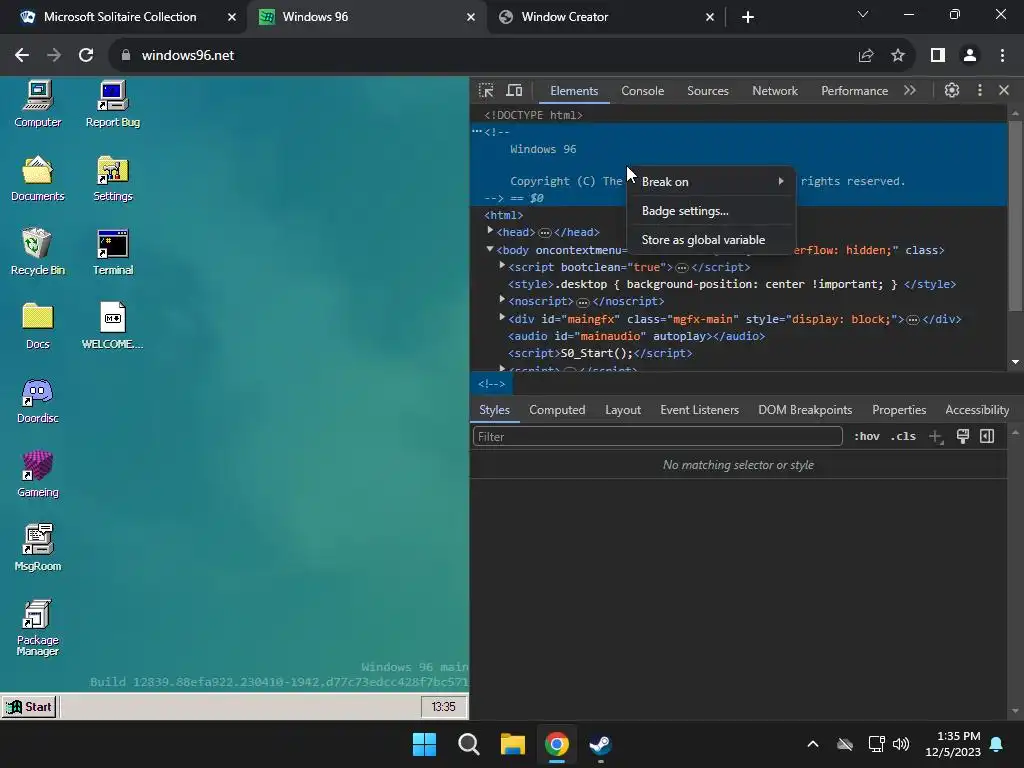The width and height of the screenshot is (1024, 768).
Task: Switch to the DOM Breakpoints tab
Action: [x=805, y=409]
